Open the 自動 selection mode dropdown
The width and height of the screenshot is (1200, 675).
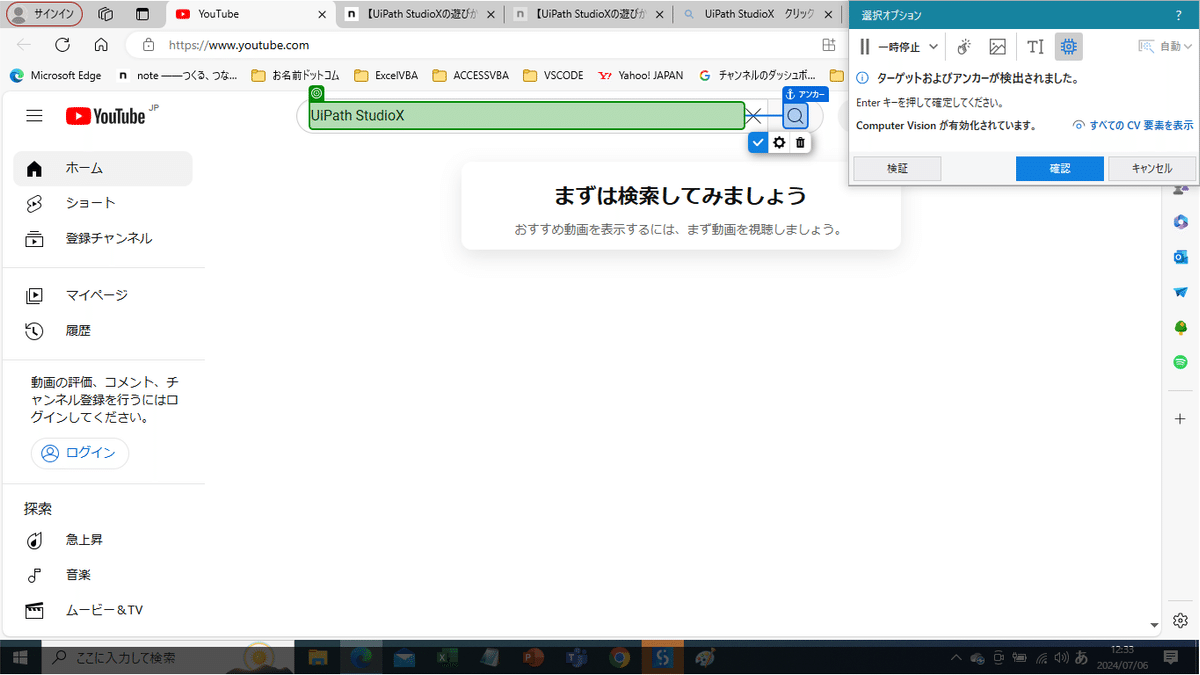tap(1165, 47)
